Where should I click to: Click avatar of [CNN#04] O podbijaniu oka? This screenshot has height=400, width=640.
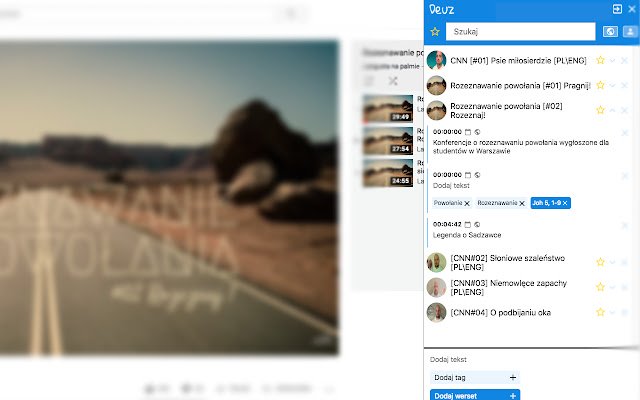click(436, 313)
